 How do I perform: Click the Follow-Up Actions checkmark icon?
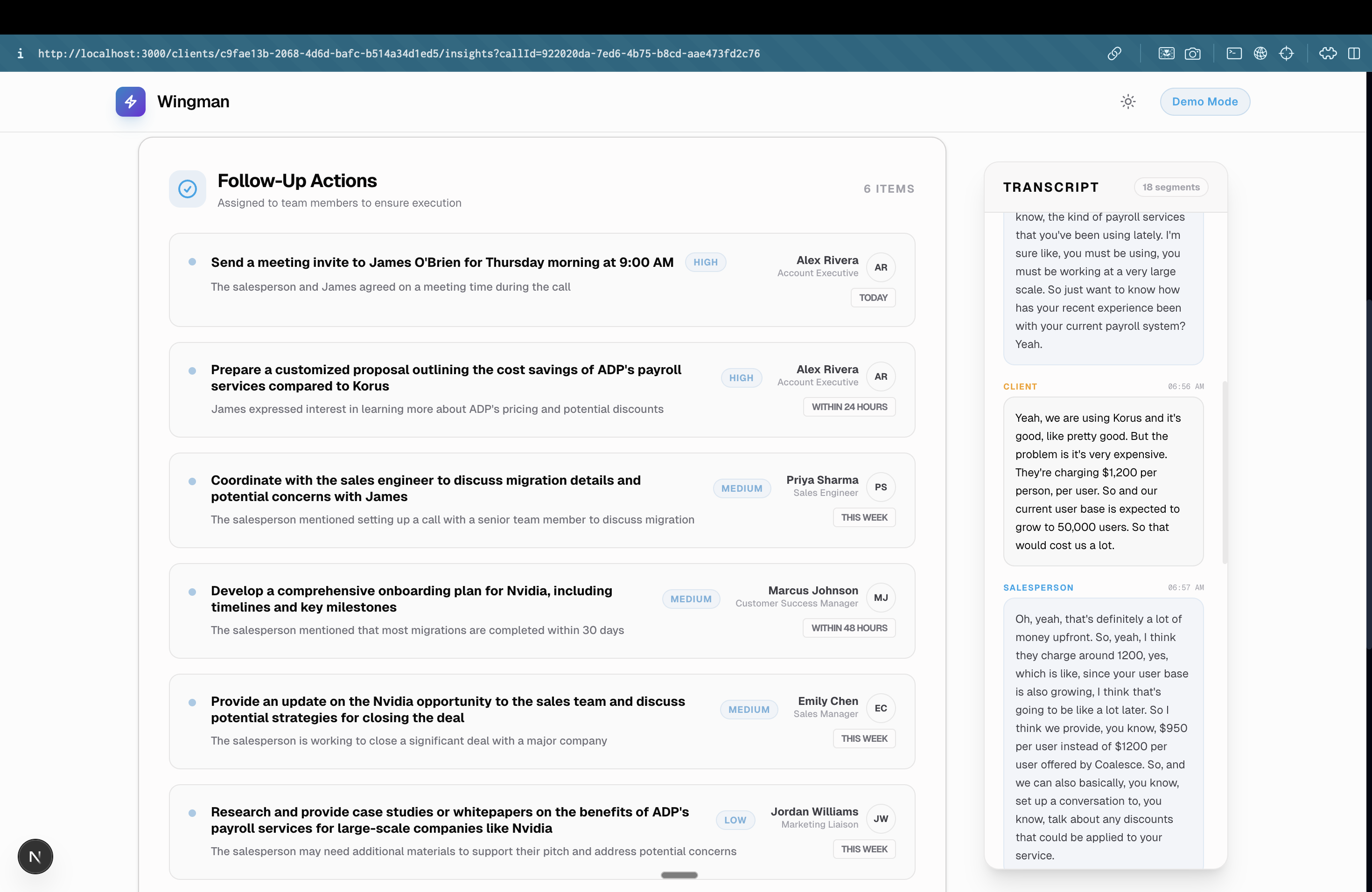[187, 189]
